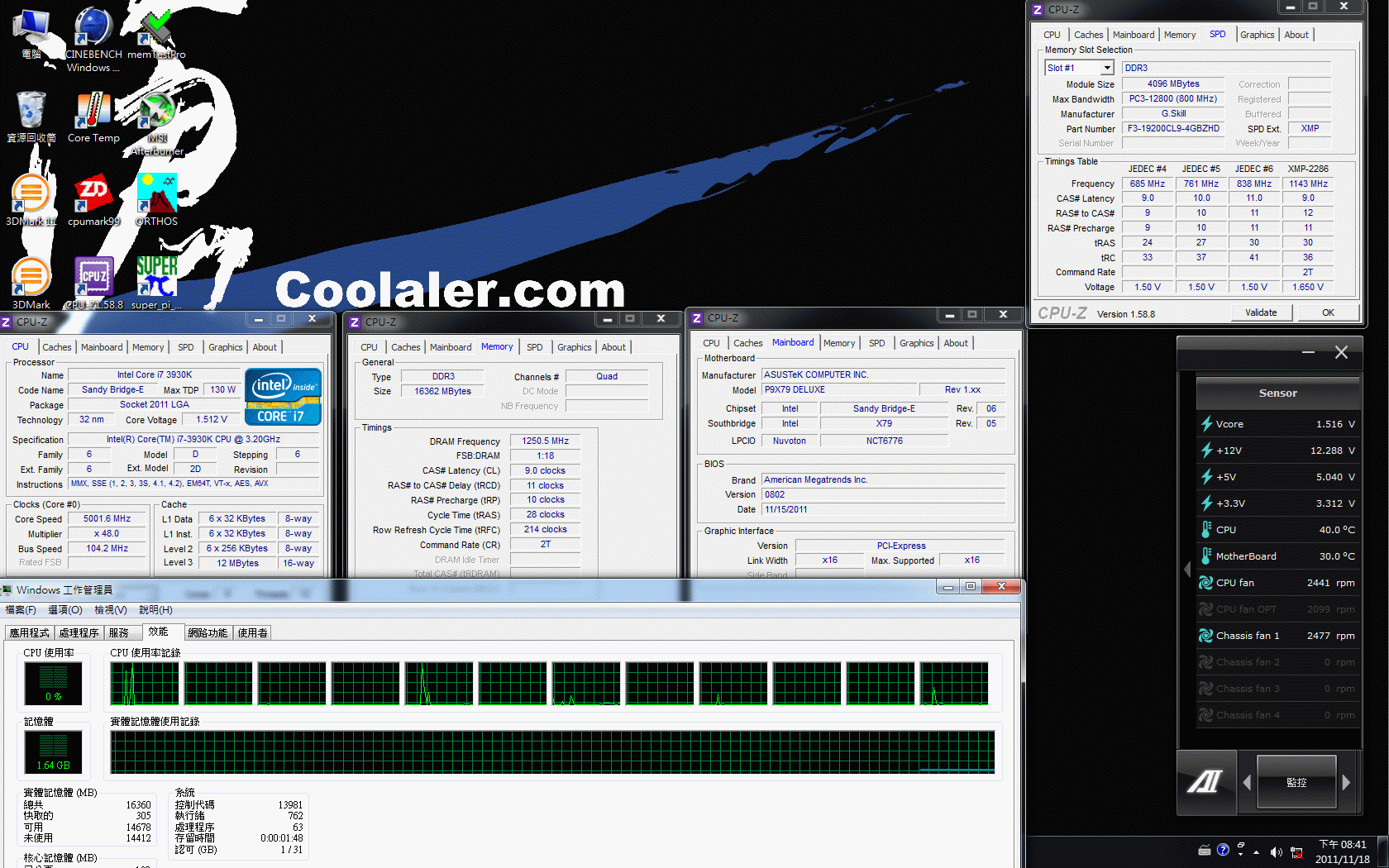Open the volume control in system tray

pos(1276,851)
